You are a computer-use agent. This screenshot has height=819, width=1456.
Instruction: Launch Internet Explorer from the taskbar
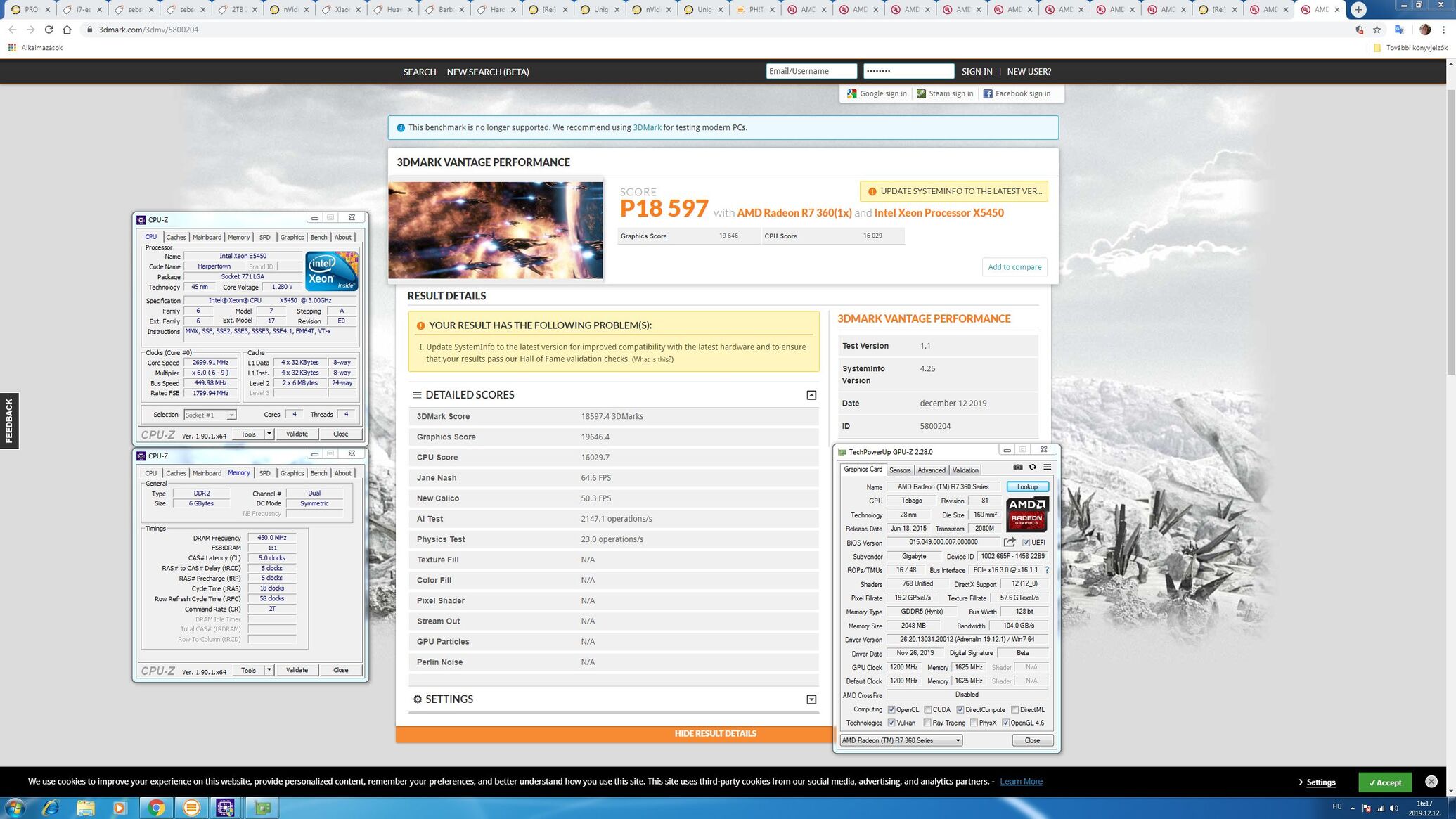pyautogui.click(x=51, y=807)
